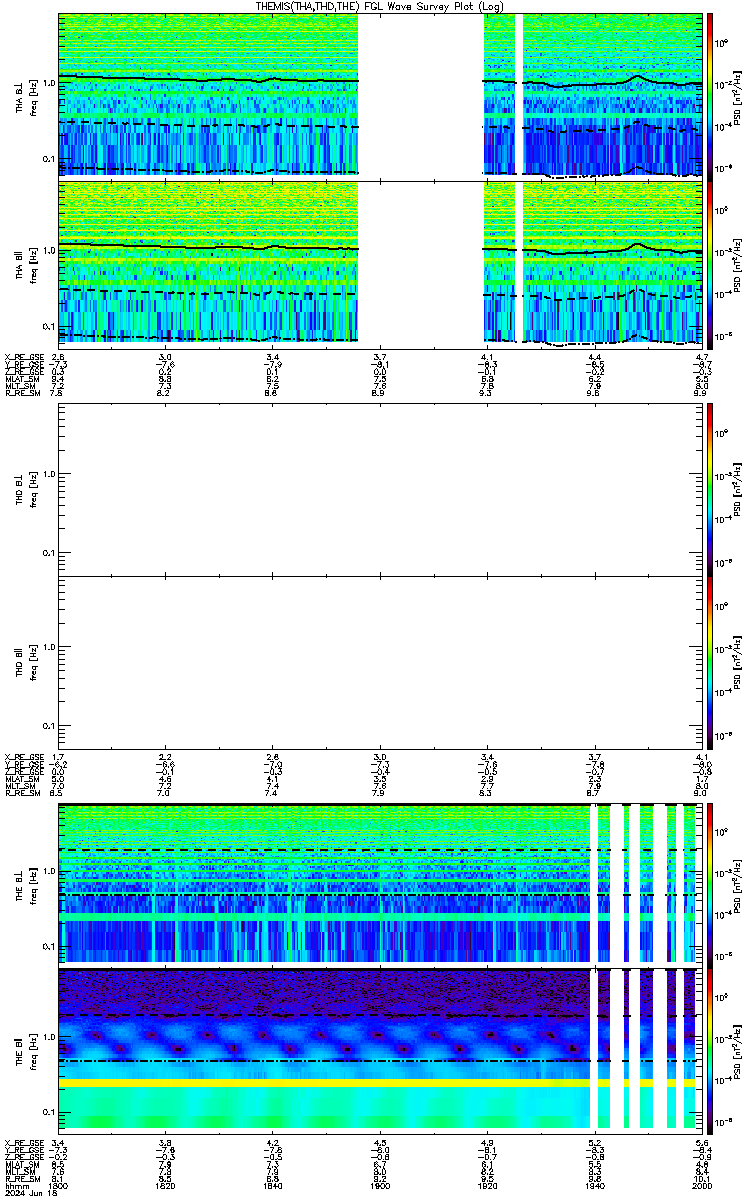The image size is (750, 1200).
Task: Click the 1.0 frequency tick on THD B⊥ axis
Action: click(48, 475)
